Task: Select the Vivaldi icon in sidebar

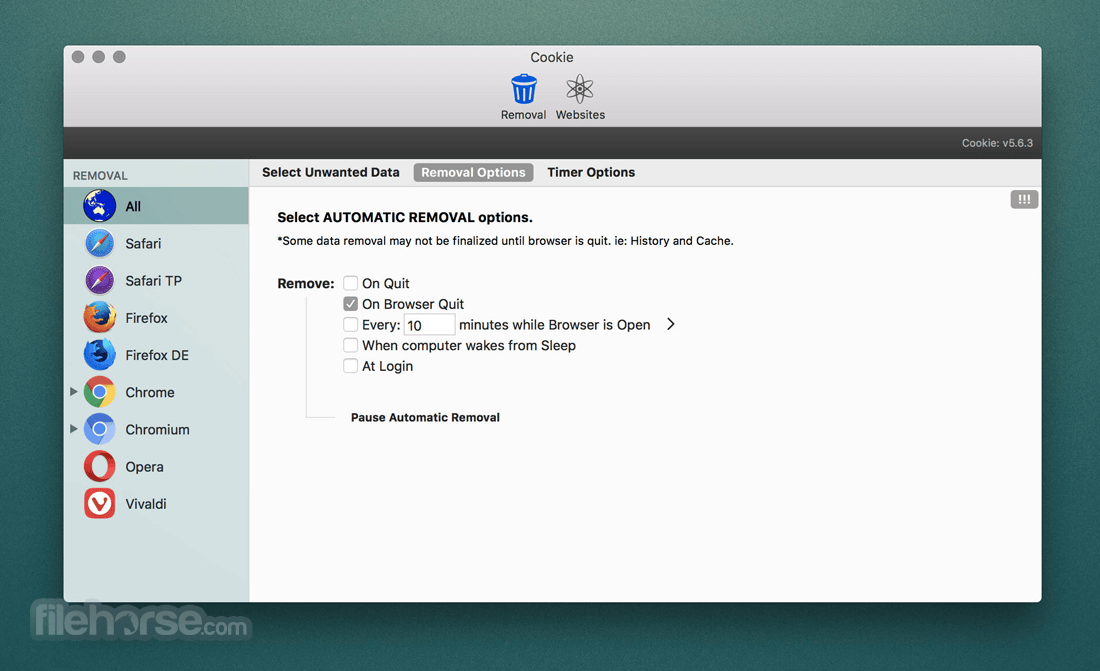Action: tap(100, 503)
